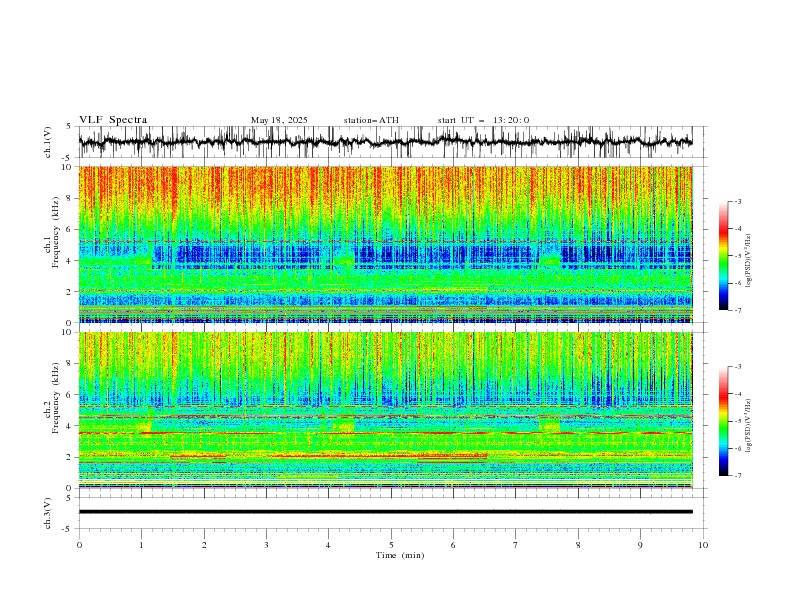Screen dimensions: 792x612
Task: Click the ch.1 voltage waveform trace
Action: tap(385, 142)
